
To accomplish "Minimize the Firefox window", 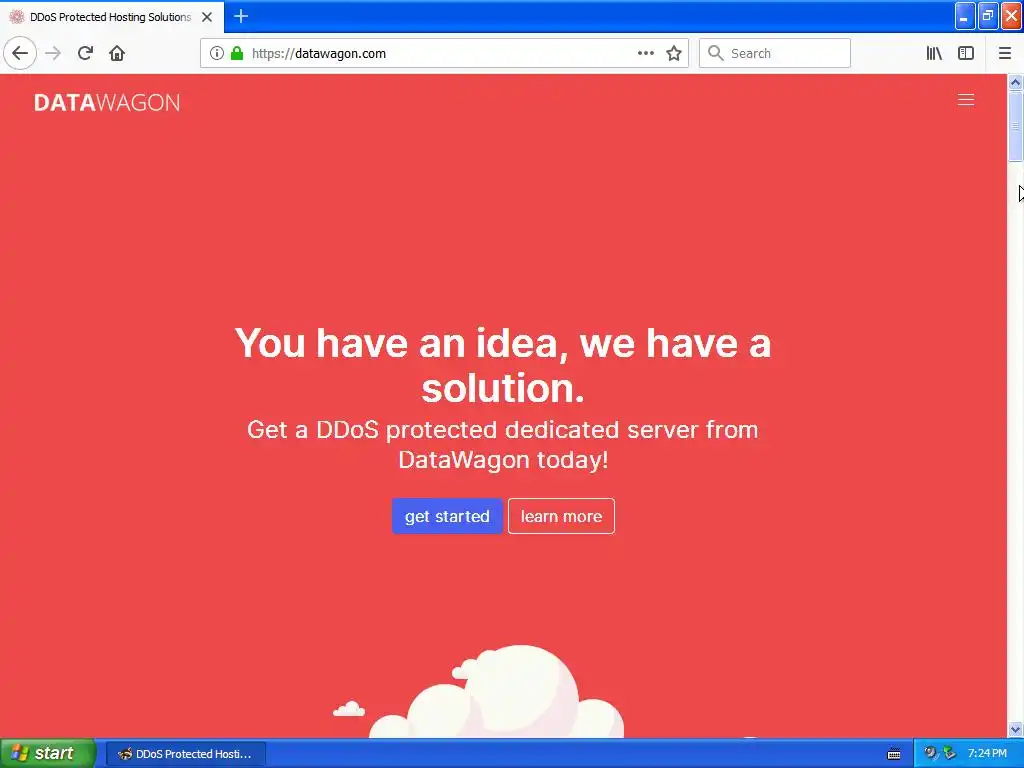I will click(x=965, y=16).
